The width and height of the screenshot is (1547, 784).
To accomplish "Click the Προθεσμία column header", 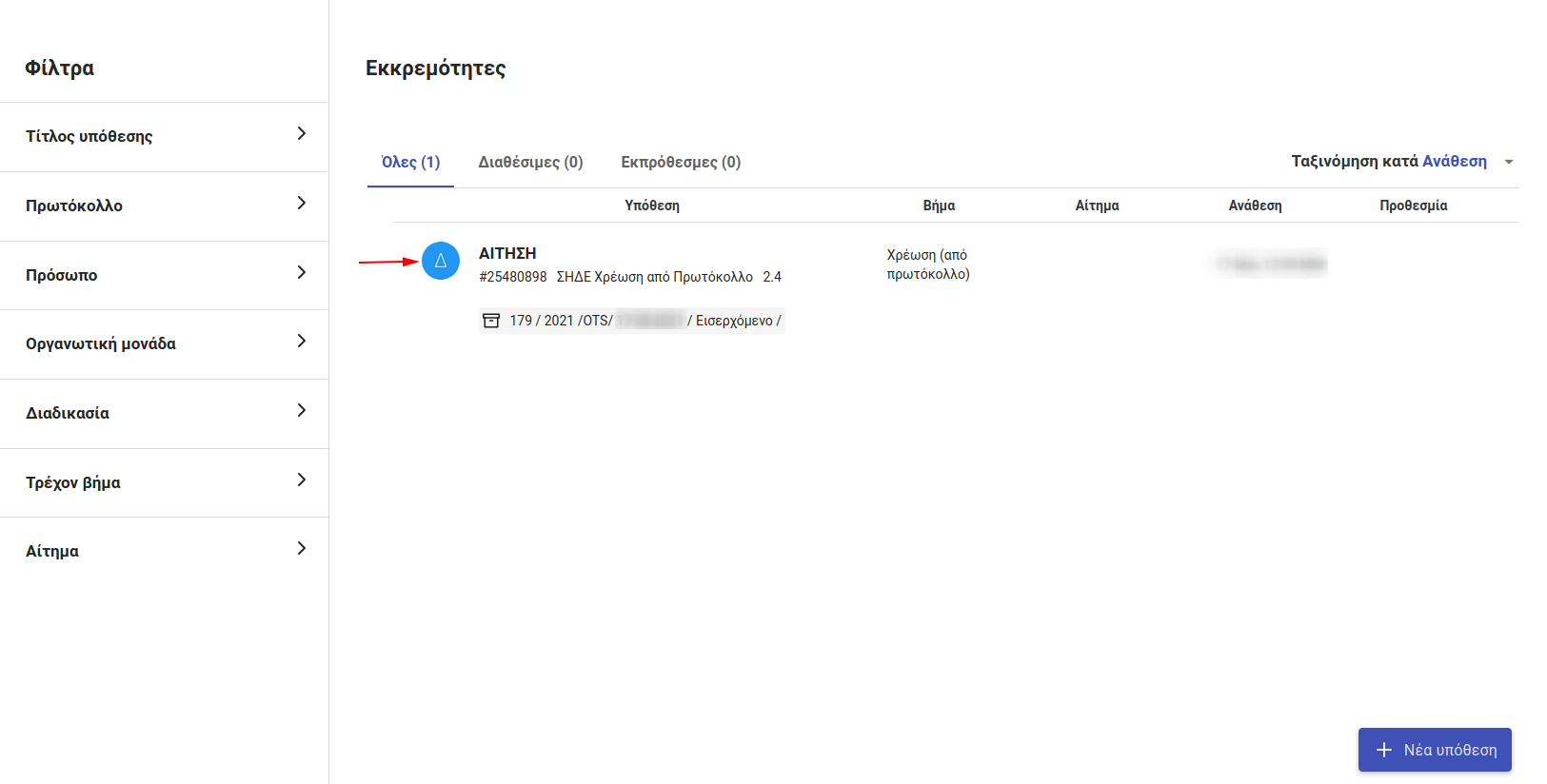I will coord(1414,206).
